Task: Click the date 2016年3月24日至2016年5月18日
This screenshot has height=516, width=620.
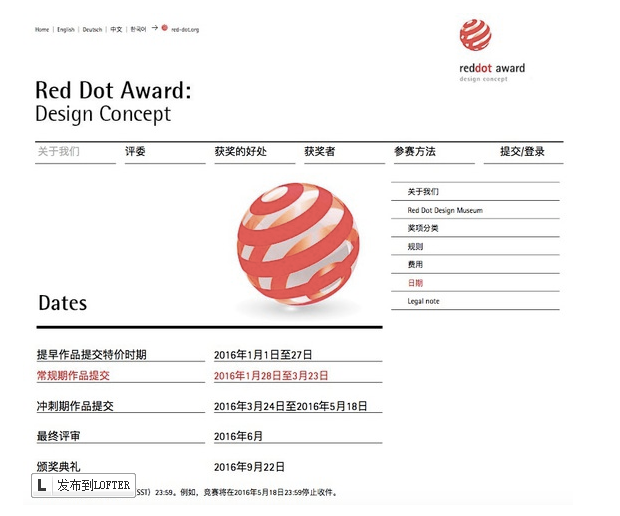Action: [291, 406]
